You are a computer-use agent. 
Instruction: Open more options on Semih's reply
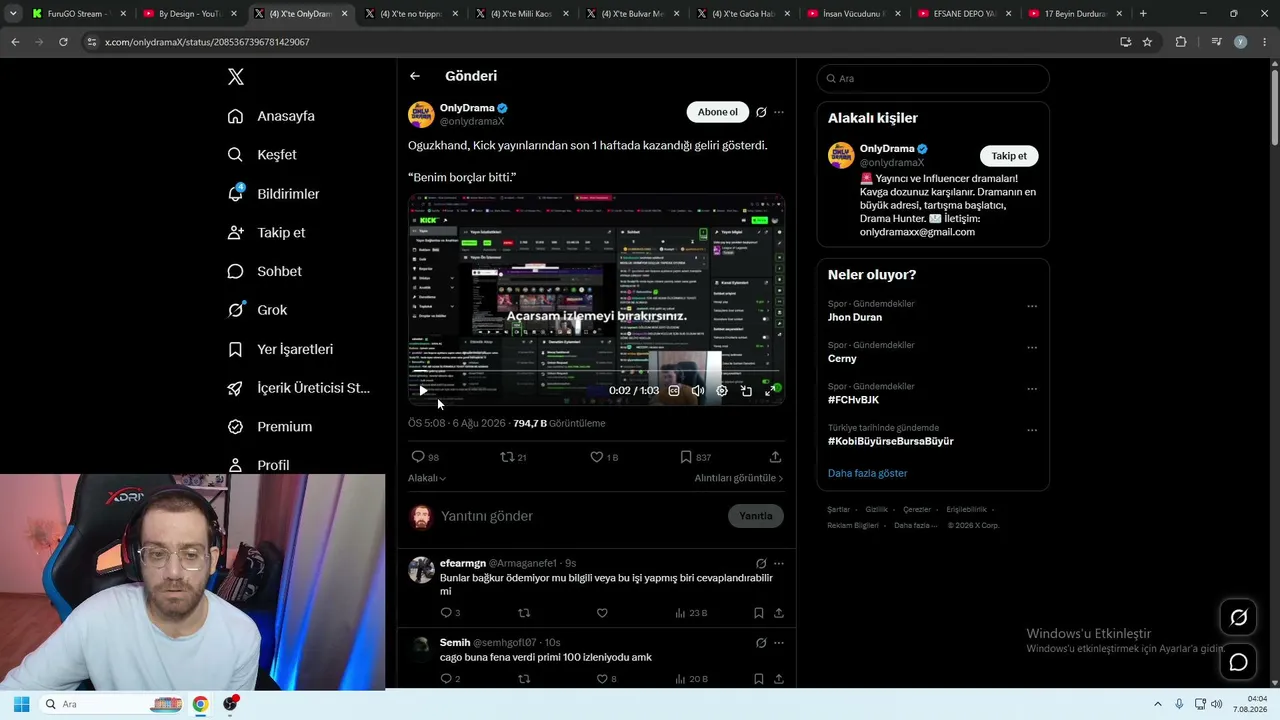[x=779, y=642]
